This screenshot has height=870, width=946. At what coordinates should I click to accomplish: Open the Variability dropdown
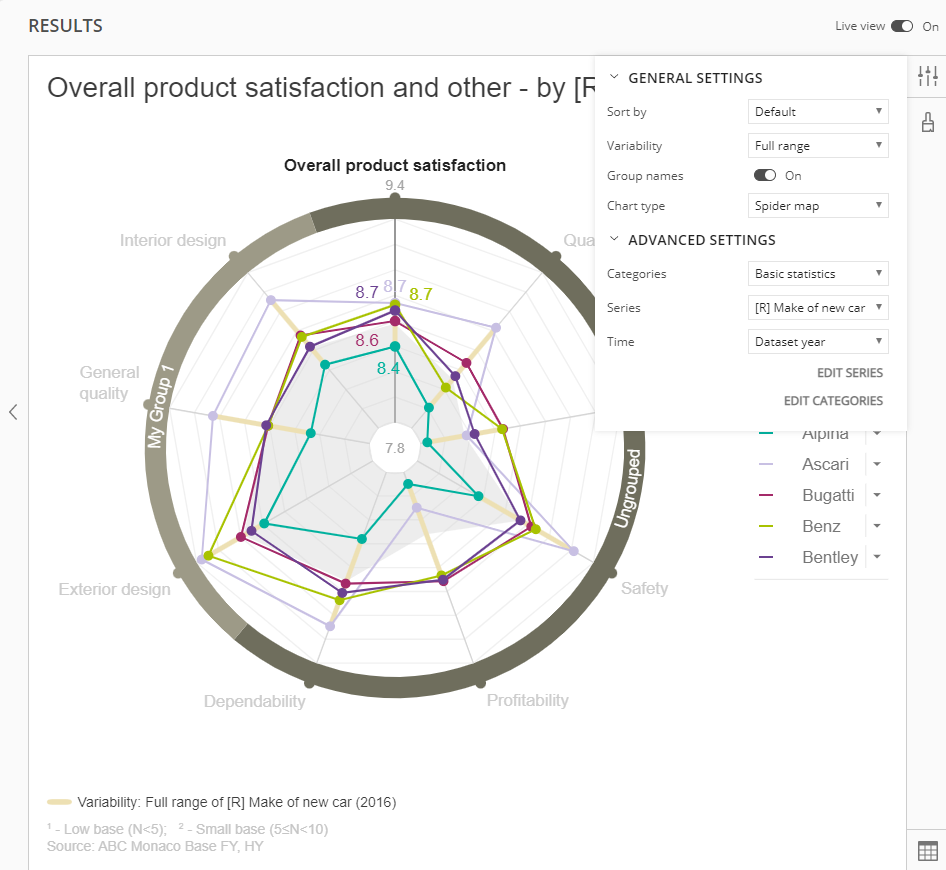click(x=818, y=146)
